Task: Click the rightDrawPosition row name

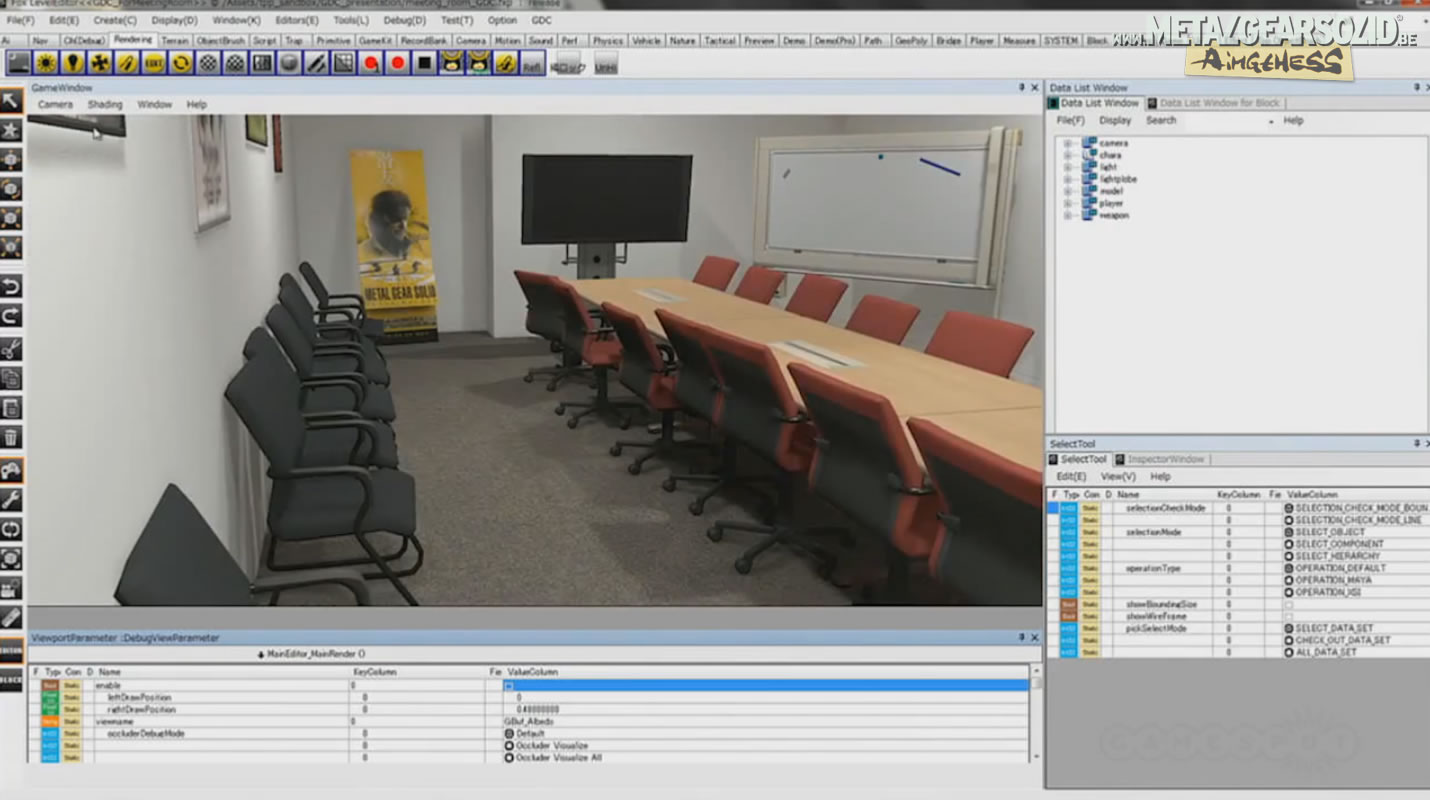Action: 141,709
